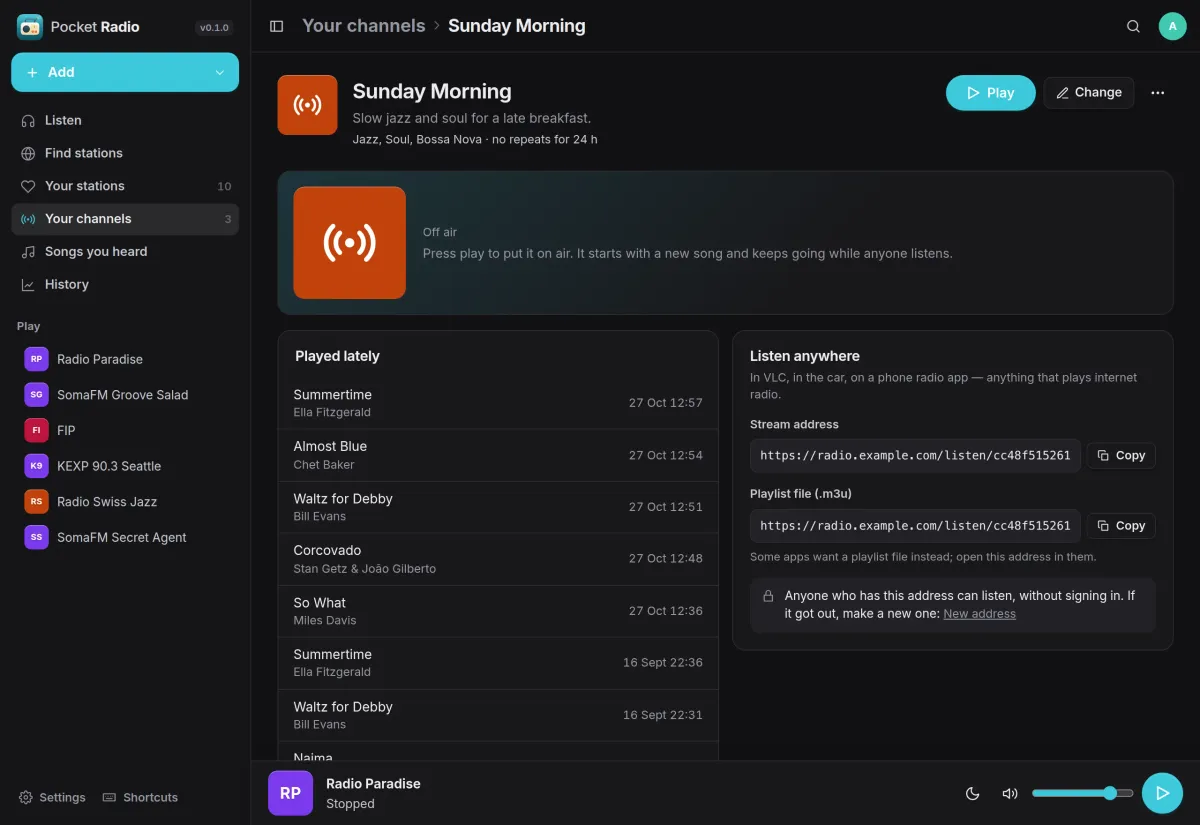Click the Corcovado track row
Viewport: 1200px width, 825px height.
[498, 559]
